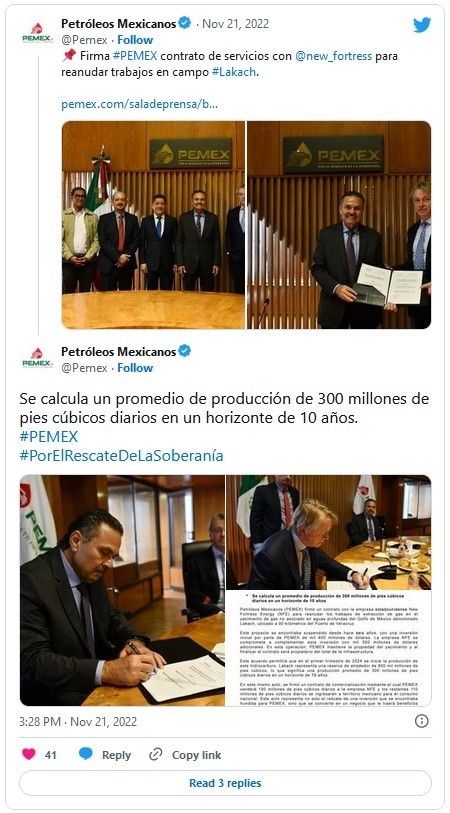Open the group photo of five men
450x813 pixels.
point(153,225)
